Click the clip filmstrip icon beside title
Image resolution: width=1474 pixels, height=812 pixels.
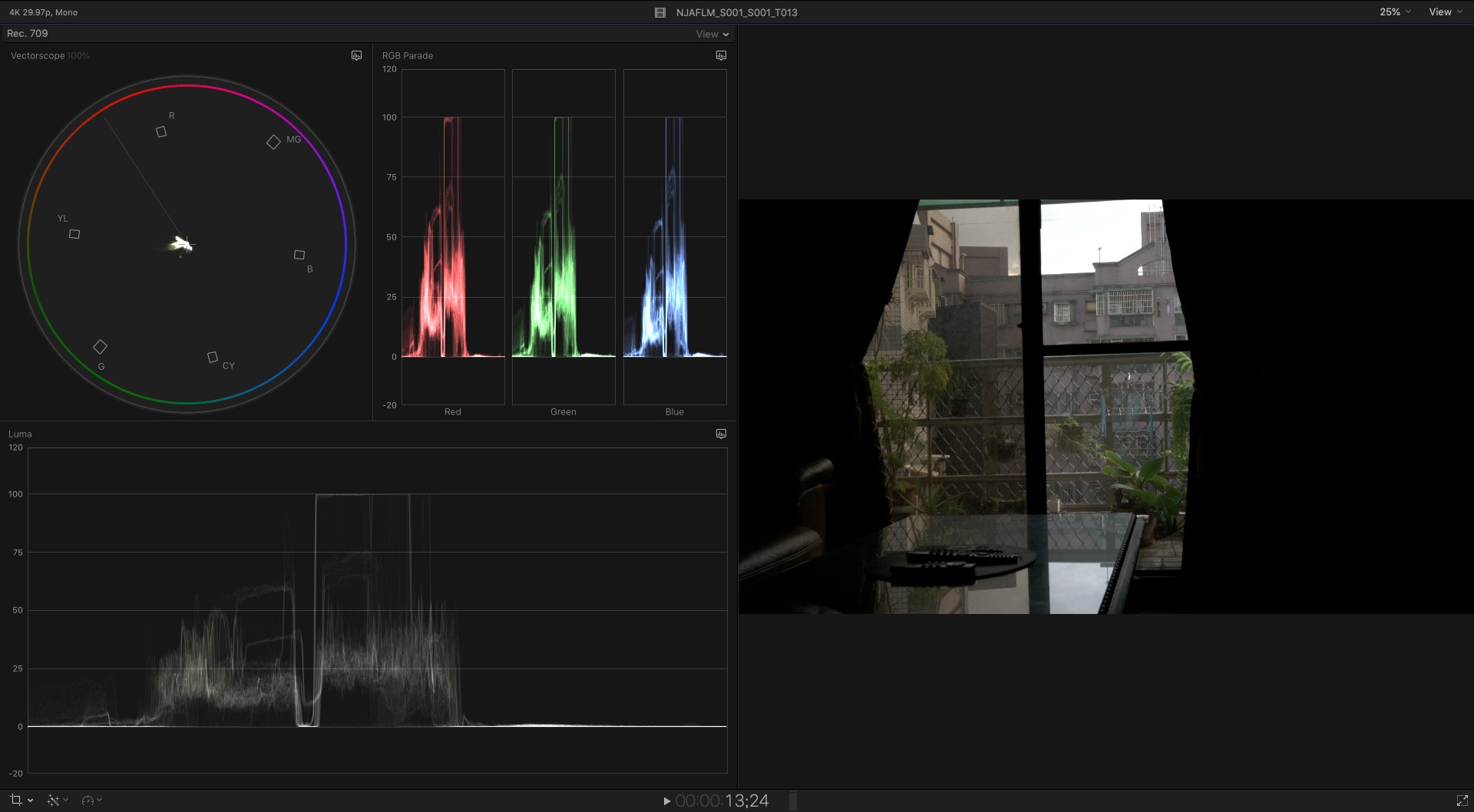(659, 12)
